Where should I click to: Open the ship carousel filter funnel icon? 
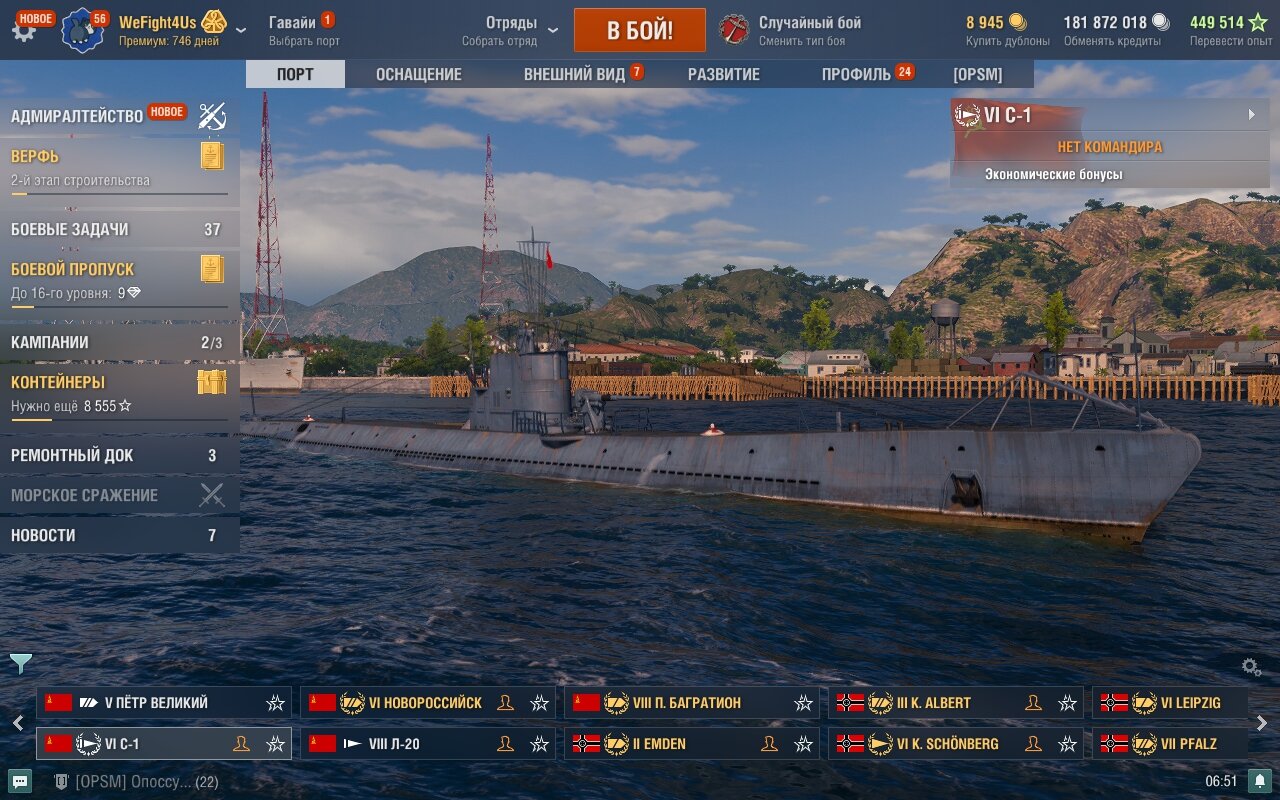click(x=21, y=663)
